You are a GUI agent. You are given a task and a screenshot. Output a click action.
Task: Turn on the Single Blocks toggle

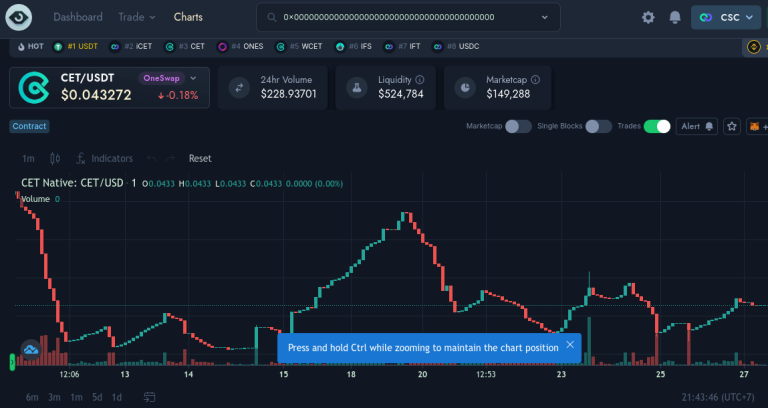coord(598,127)
